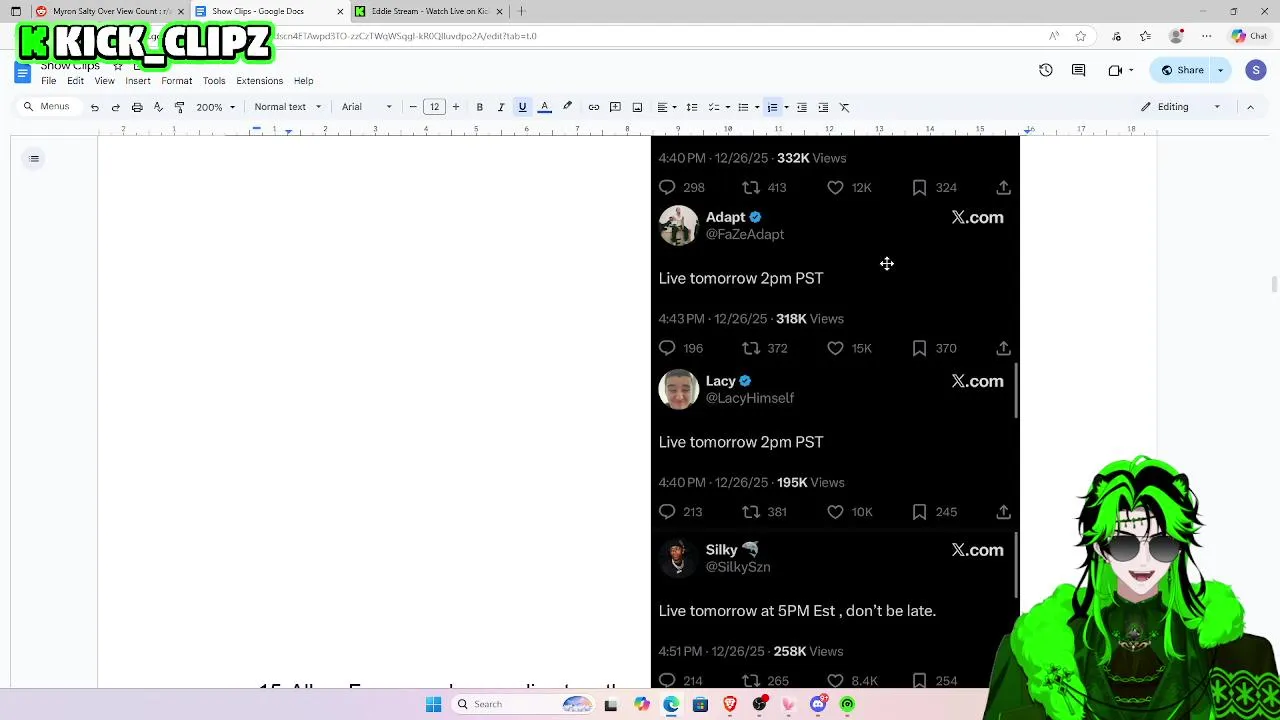Click the Share button
The height and width of the screenshot is (720, 1280).
point(1182,70)
